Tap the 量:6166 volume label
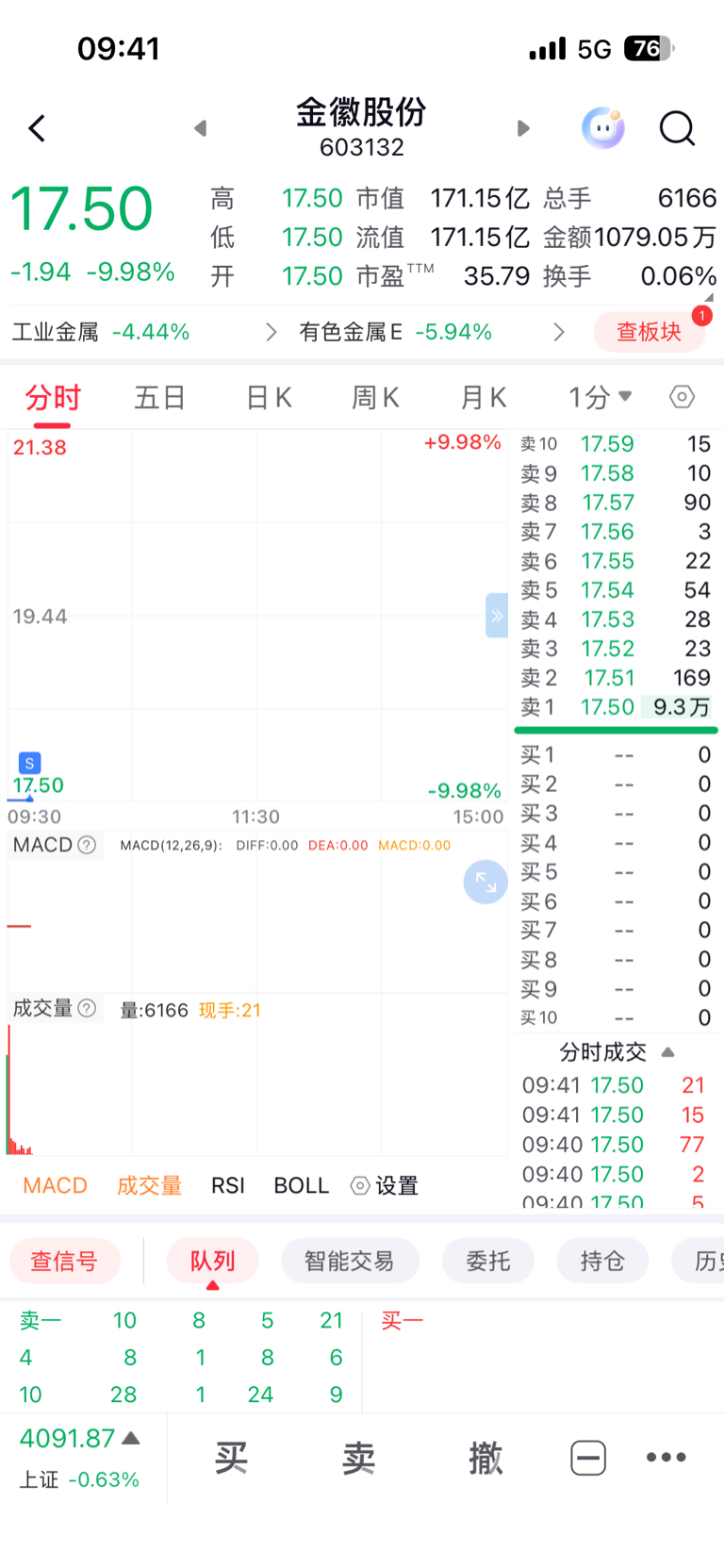The image size is (724, 1568). pos(155,1010)
